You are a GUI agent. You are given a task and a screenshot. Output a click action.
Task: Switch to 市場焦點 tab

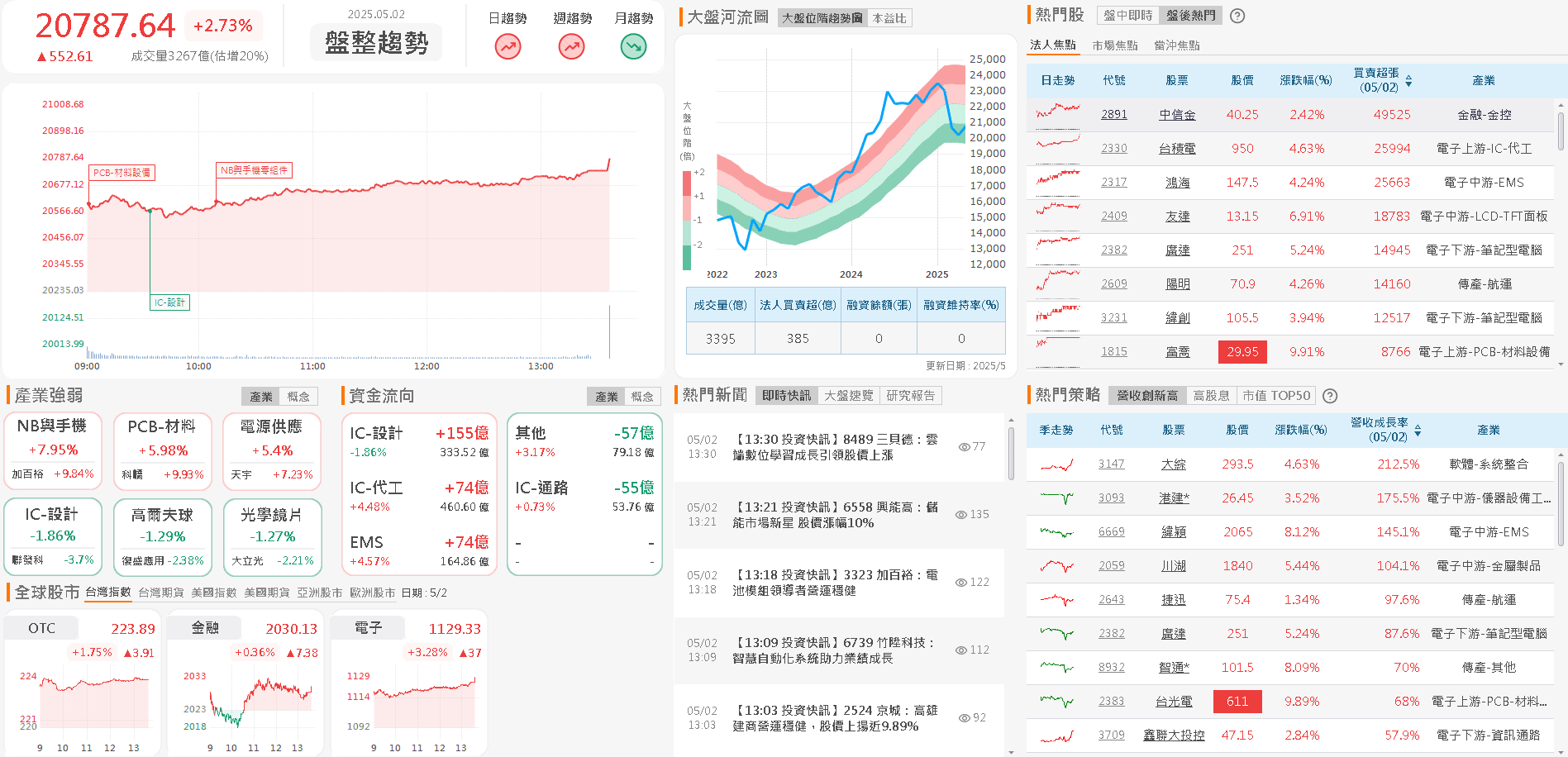pos(1115,45)
